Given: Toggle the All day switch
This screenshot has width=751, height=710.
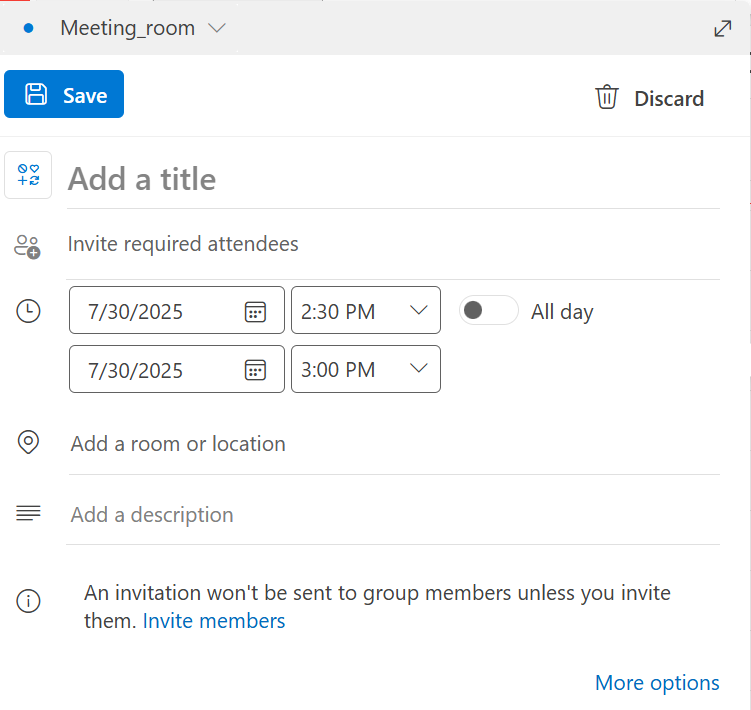Looking at the screenshot, I should (488, 310).
